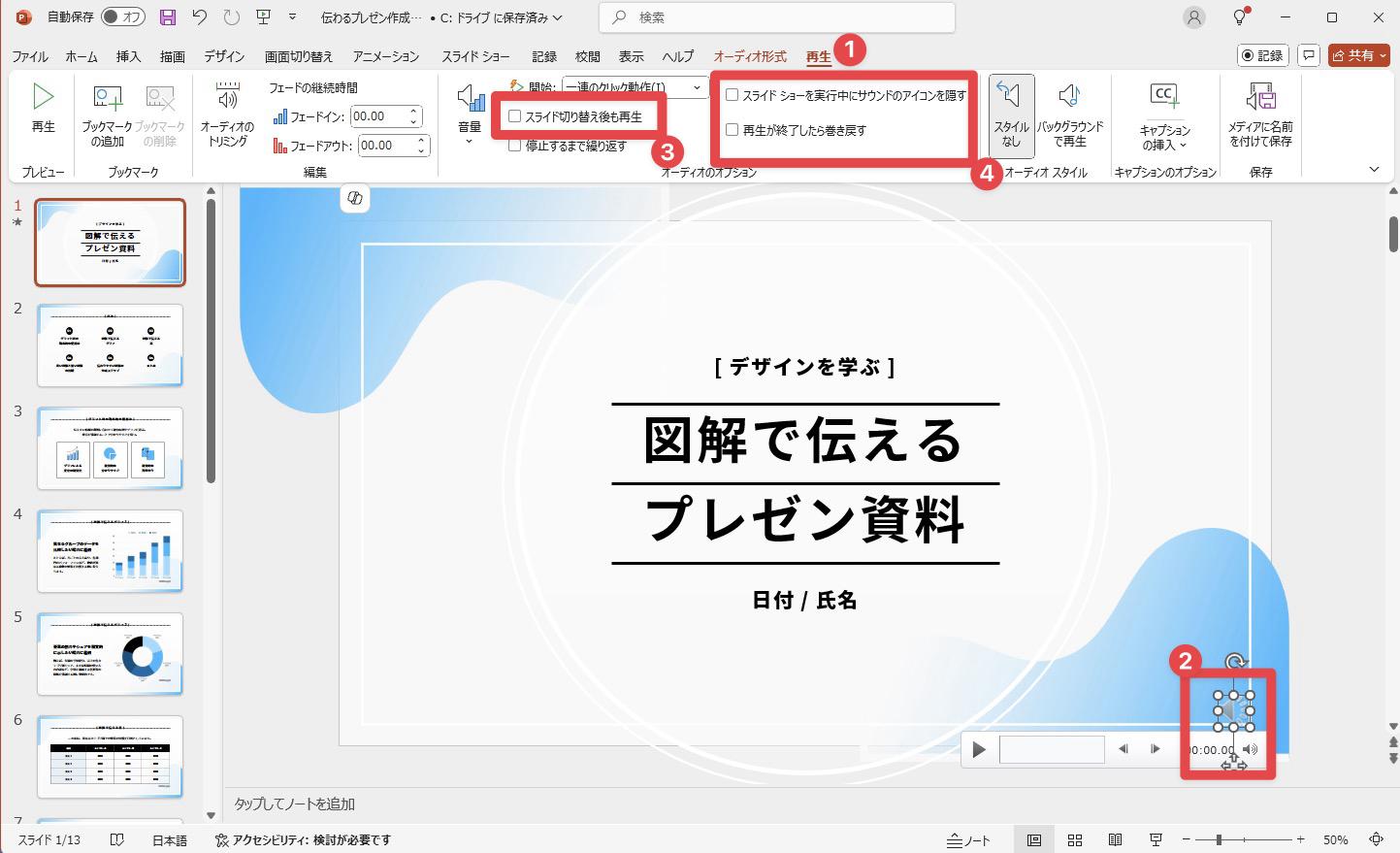Viewport: 1400px width, 853px height.
Task: Click the lightbulb tips icon
Action: (1240, 17)
